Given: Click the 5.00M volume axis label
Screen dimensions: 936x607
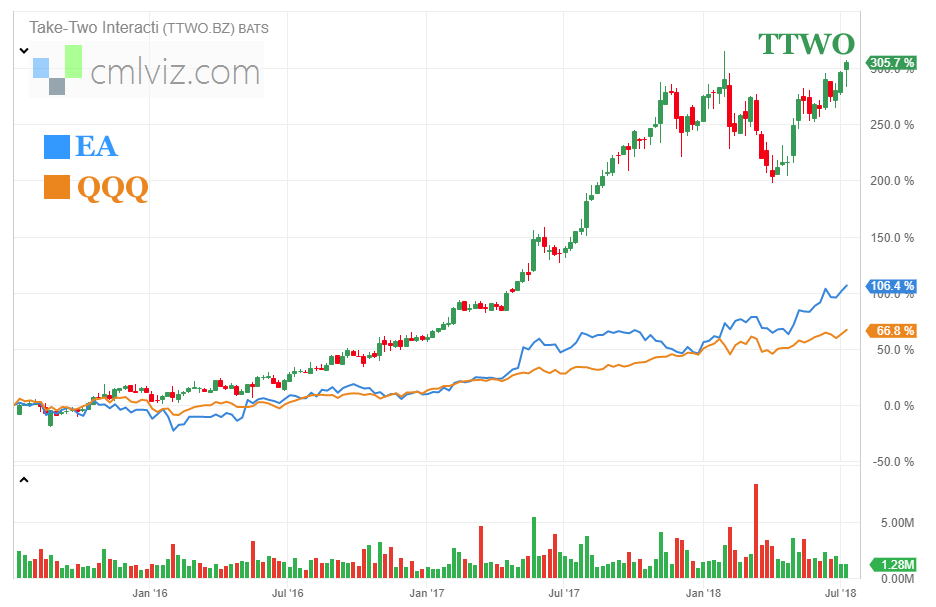Looking at the screenshot, I should (897, 523).
